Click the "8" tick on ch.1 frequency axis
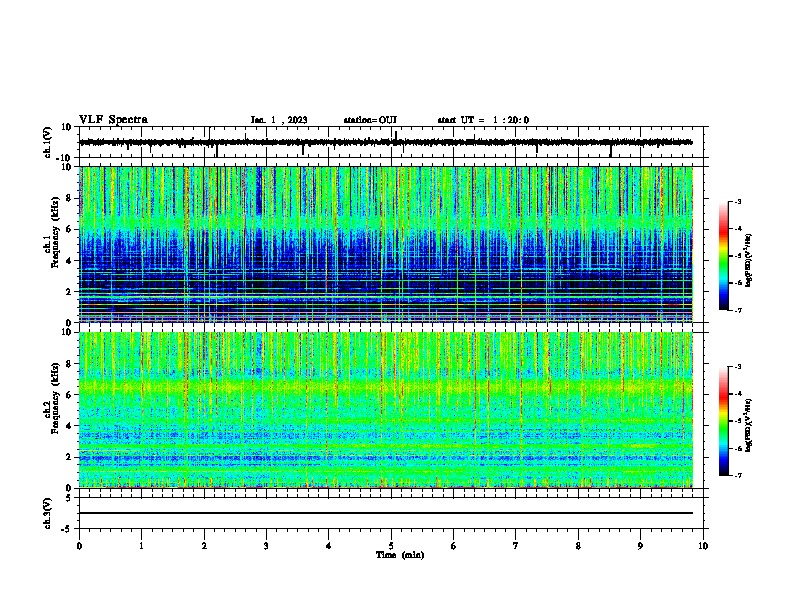This screenshot has width=792, height=612. [70, 198]
